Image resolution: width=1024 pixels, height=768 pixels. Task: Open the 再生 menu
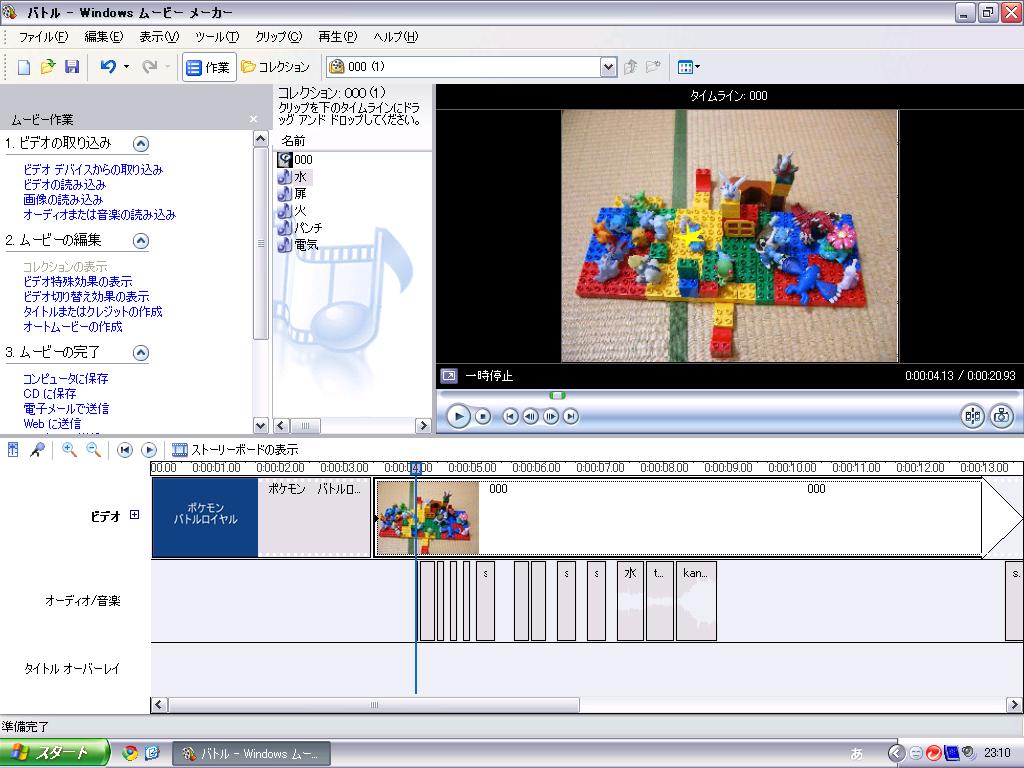click(x=338, y=37)
